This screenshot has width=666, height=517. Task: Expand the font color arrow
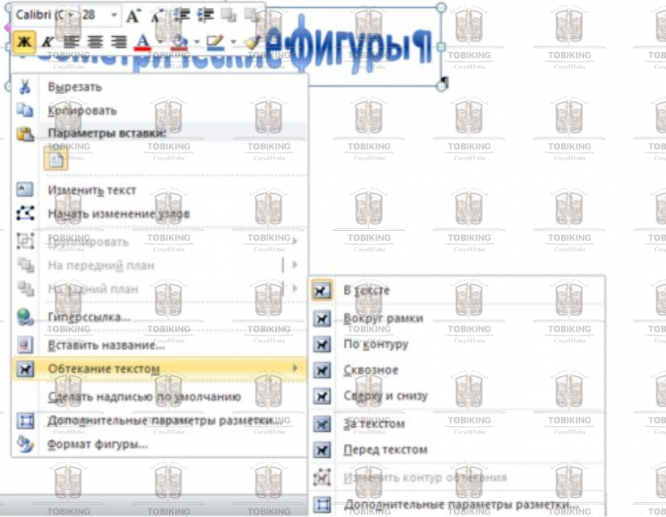point(160,42)
